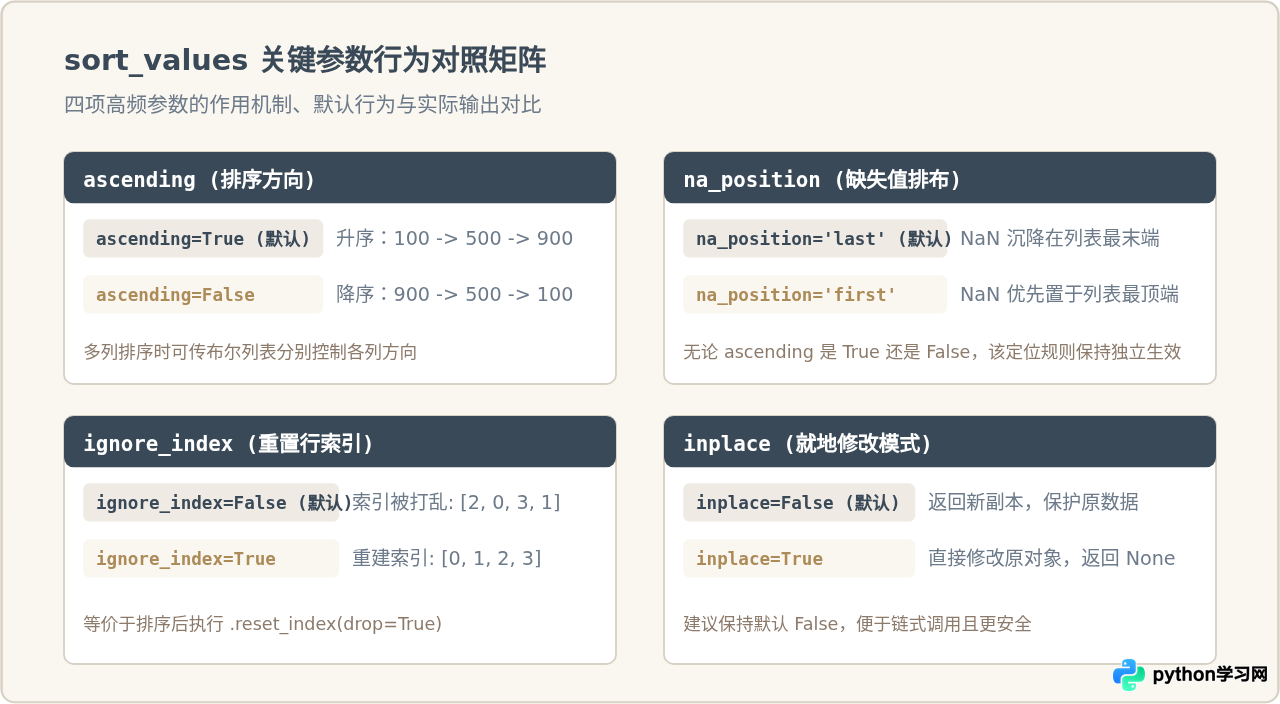
Task: Click the note '等价于排序后执行 .reset_index(drop=True)'
Action: (263, 624)
